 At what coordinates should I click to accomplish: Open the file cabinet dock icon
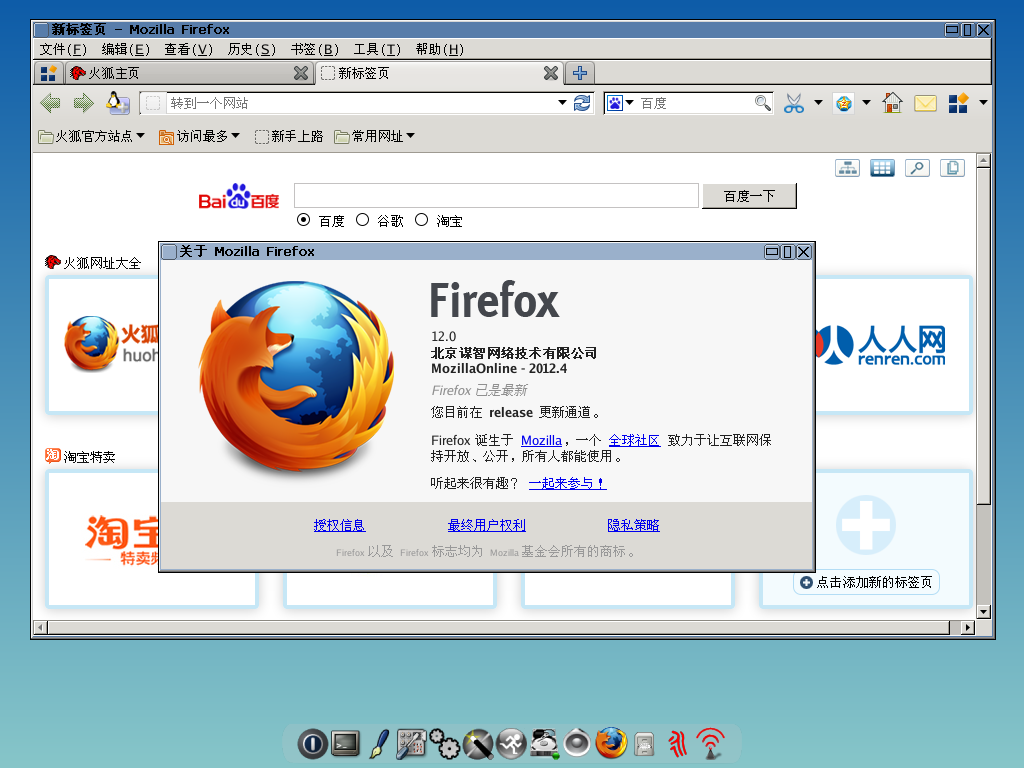click(x=644, y=744)
